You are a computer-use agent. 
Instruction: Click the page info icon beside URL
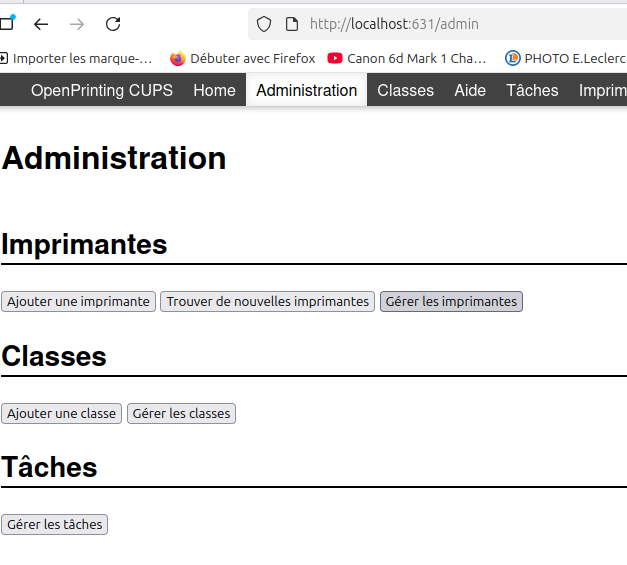pos(291,24)
